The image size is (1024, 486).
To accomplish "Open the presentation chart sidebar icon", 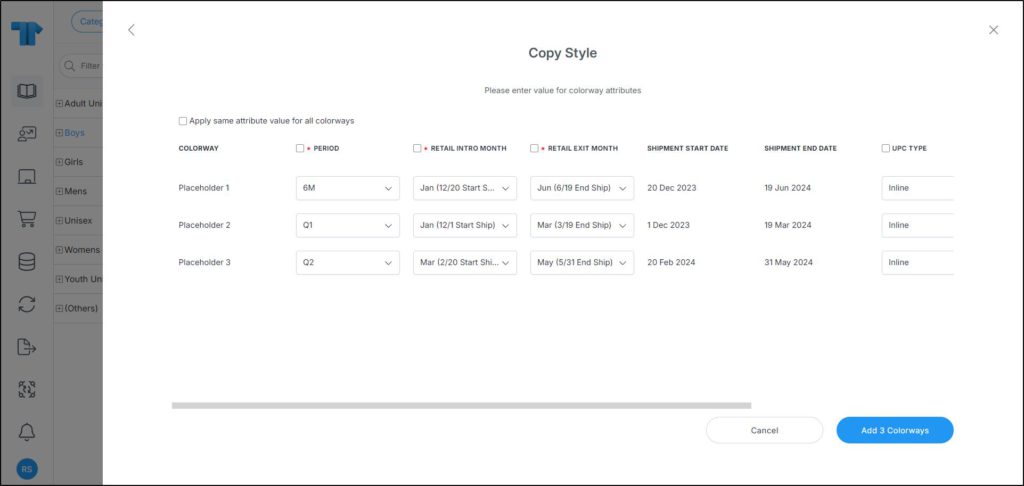I will pos(27,134).
